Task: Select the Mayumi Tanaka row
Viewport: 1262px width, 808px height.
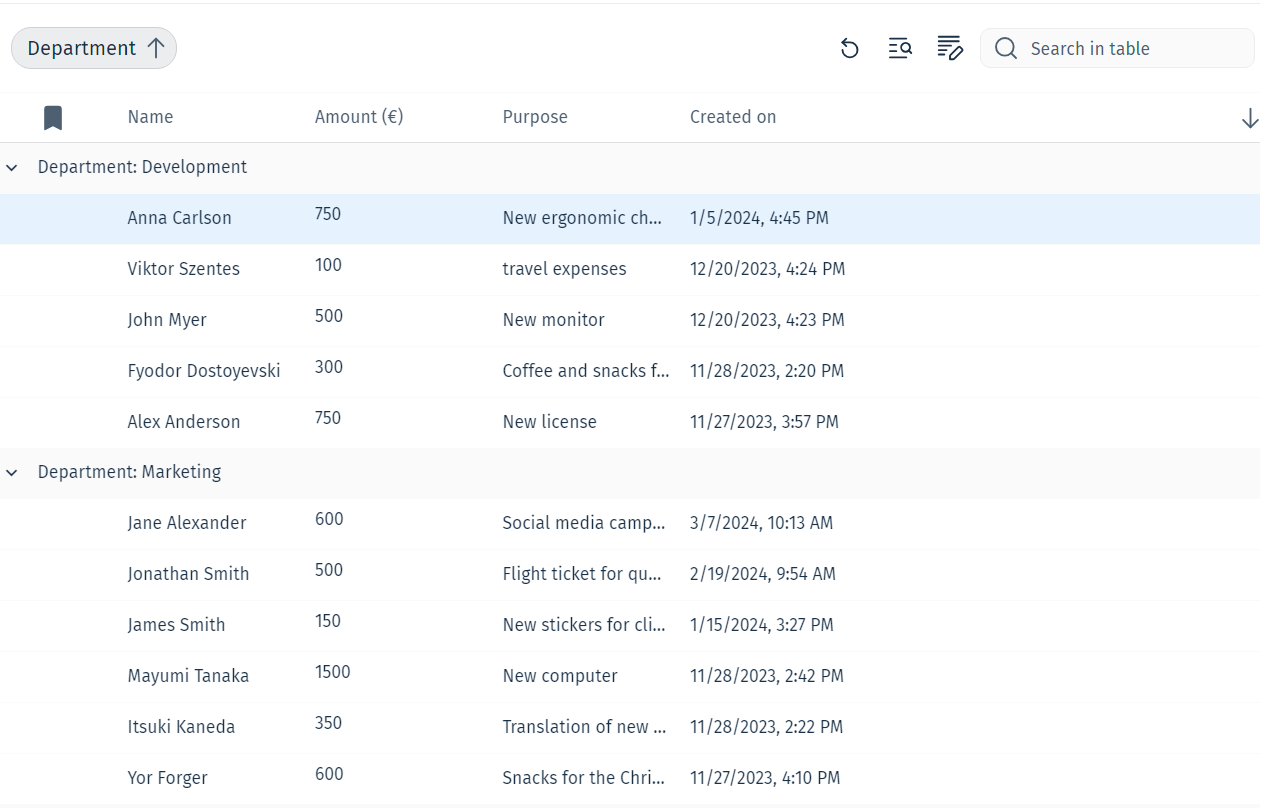Action: 630,676
